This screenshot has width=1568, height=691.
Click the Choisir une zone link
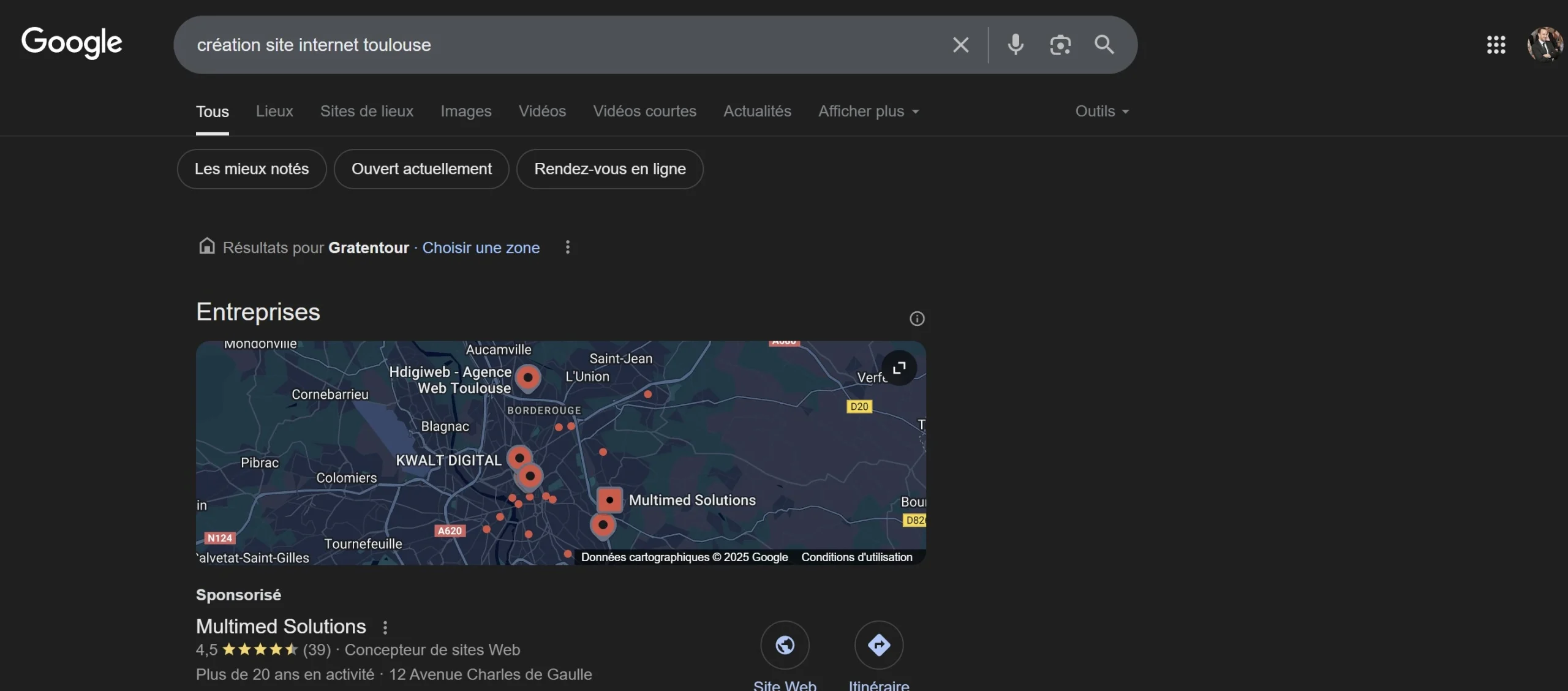click(x=481, y=247)
